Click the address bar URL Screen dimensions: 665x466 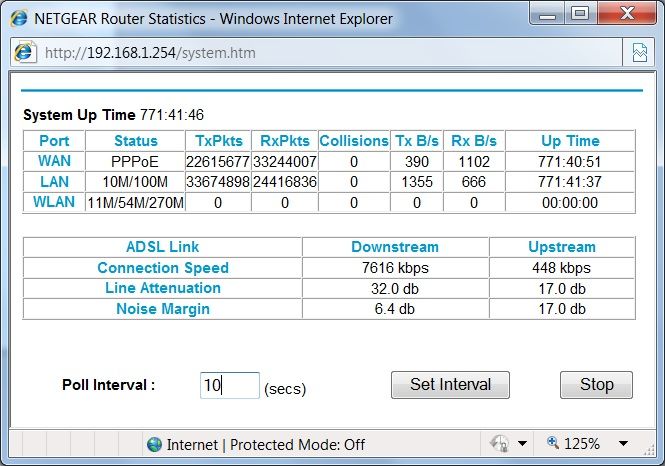point(150,53)
